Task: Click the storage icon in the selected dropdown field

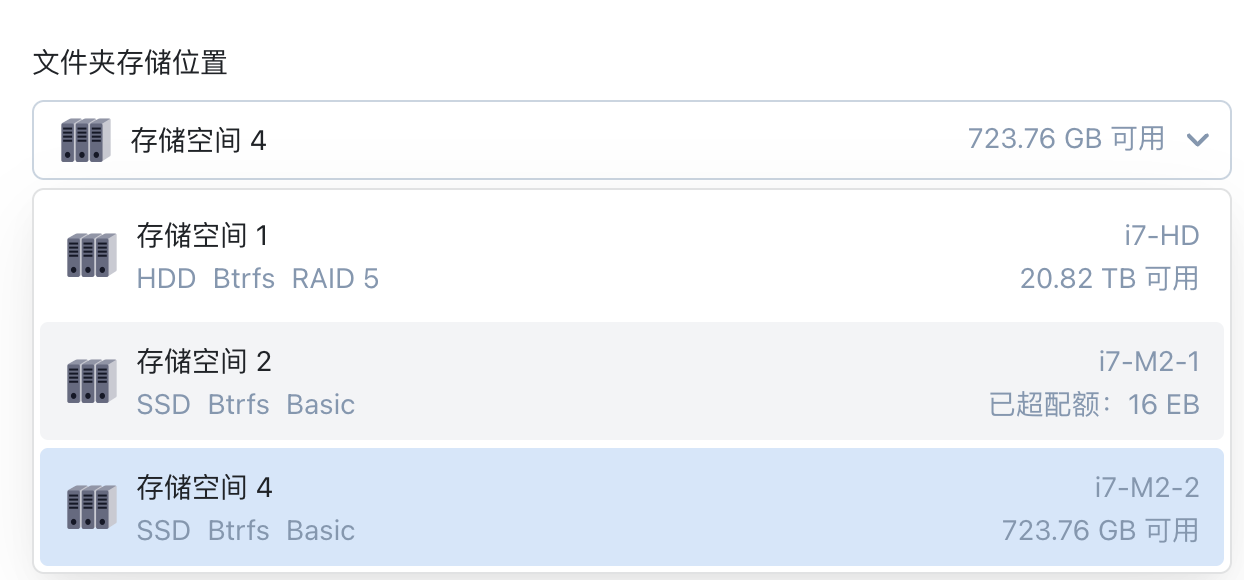Action: 84,140
